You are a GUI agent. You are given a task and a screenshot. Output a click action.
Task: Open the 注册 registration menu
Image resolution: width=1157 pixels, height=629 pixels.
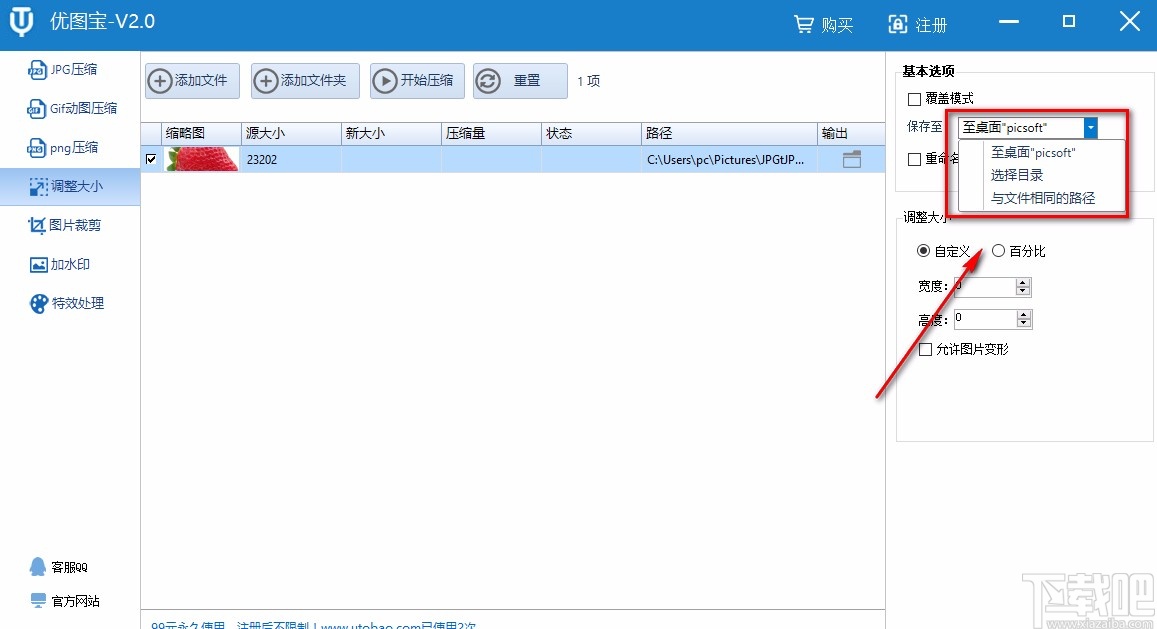point(918,23)
